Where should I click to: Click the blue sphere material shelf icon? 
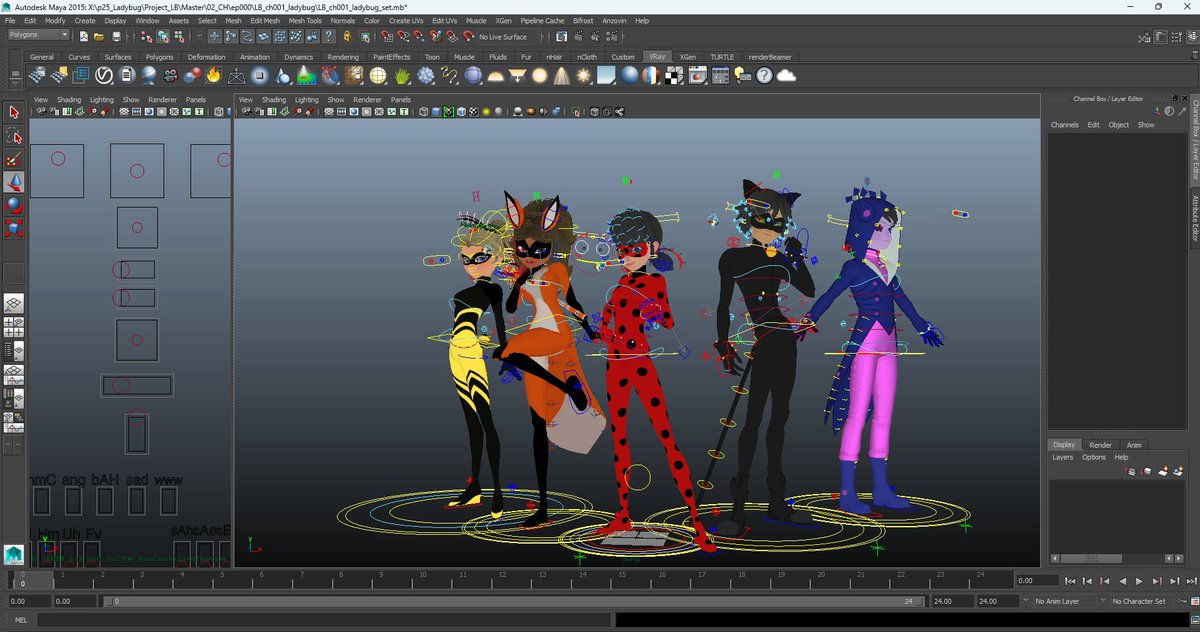tap(628, 75)
